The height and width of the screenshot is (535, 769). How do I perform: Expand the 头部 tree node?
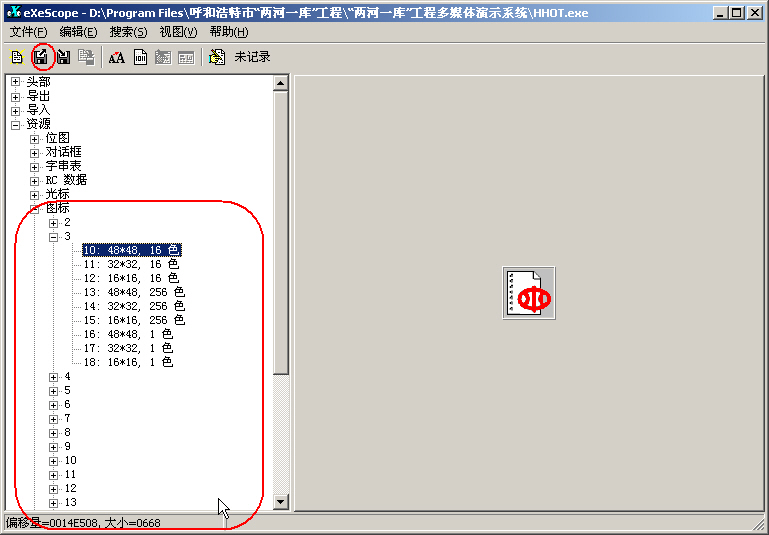coord(16,82)
